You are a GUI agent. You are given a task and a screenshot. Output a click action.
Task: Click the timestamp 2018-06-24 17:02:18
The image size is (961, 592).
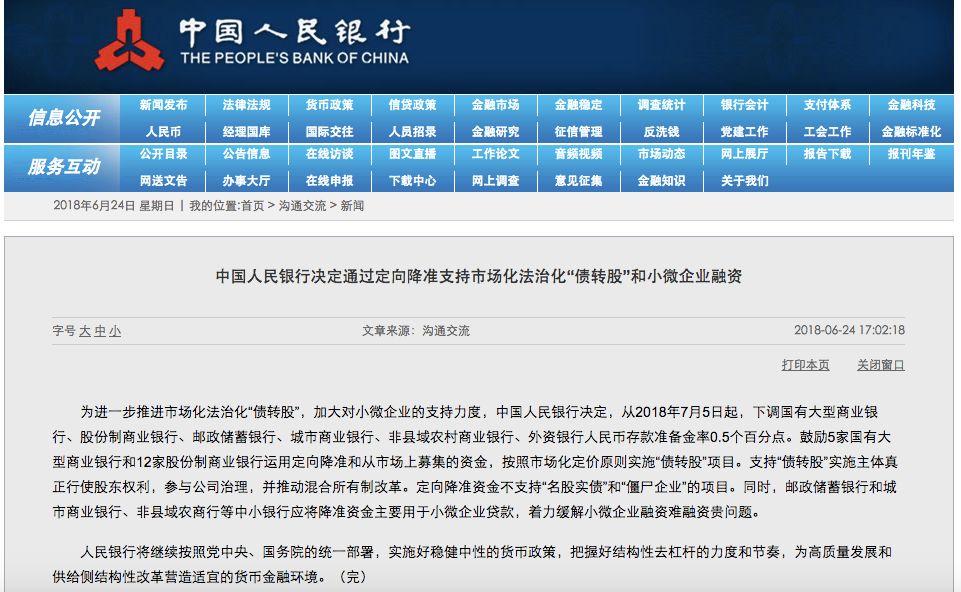pos(849,330)
